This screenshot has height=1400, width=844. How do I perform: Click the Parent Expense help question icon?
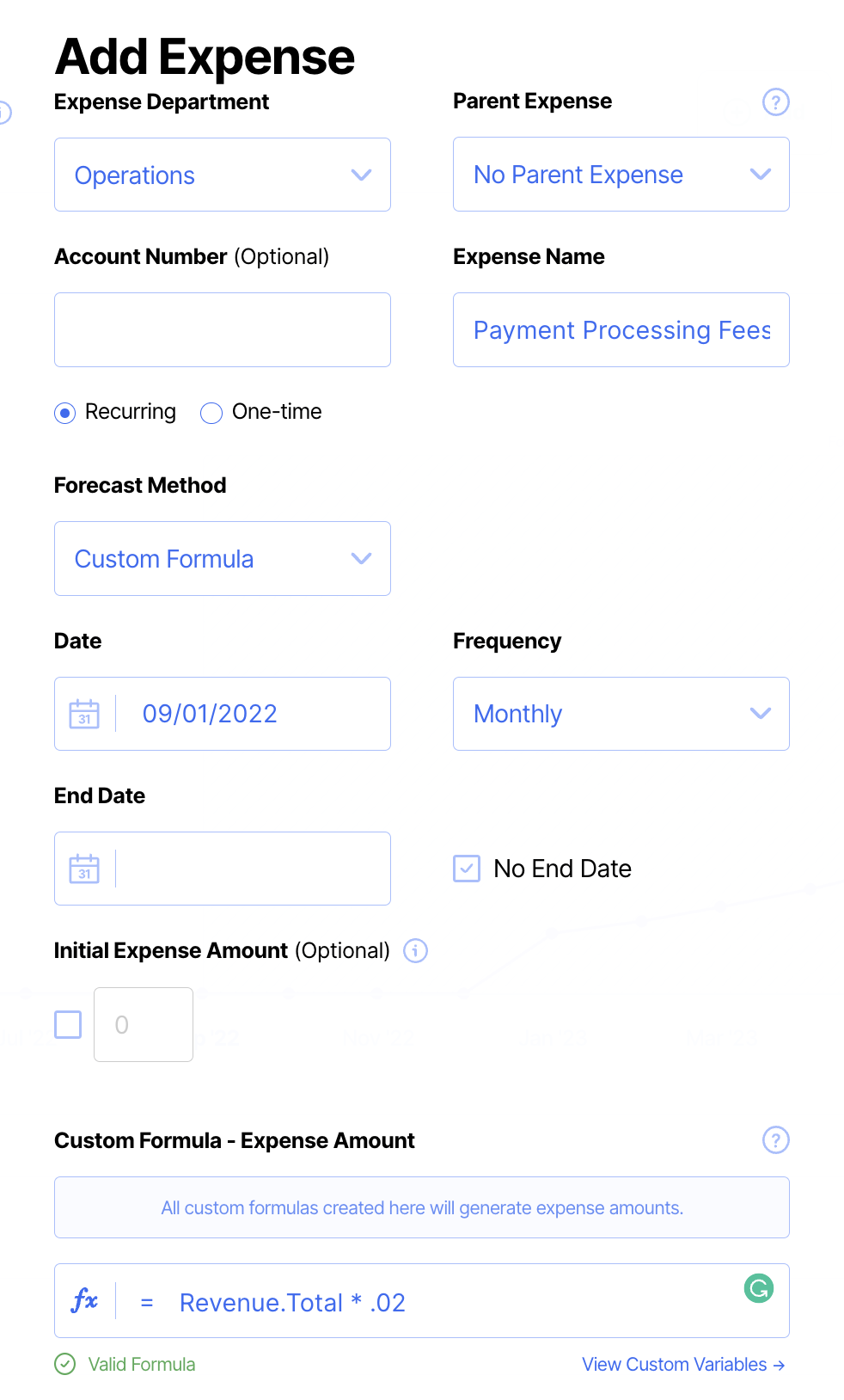tap(775, 102)
